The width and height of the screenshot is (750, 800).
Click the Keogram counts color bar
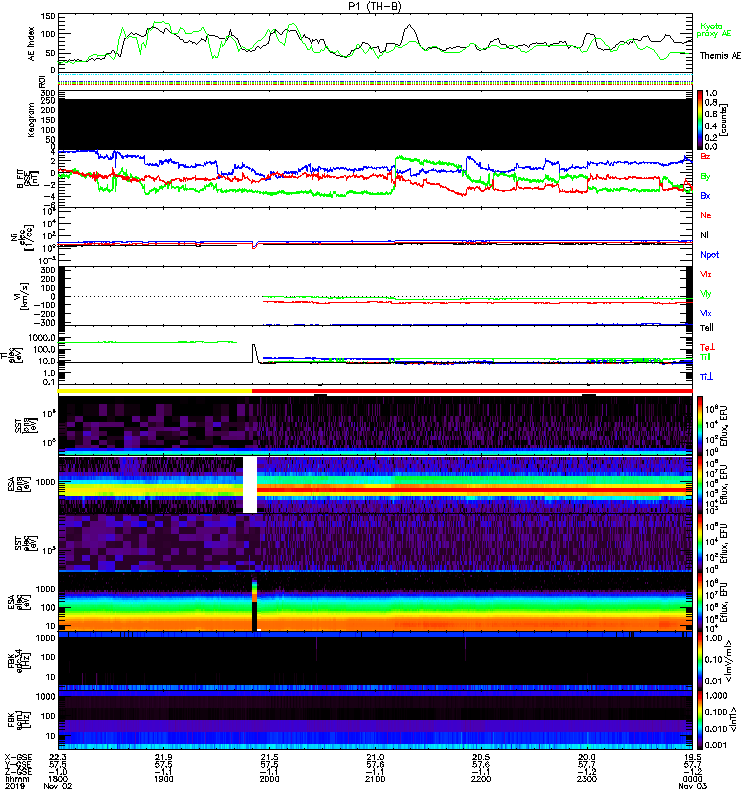pos(701,118)
